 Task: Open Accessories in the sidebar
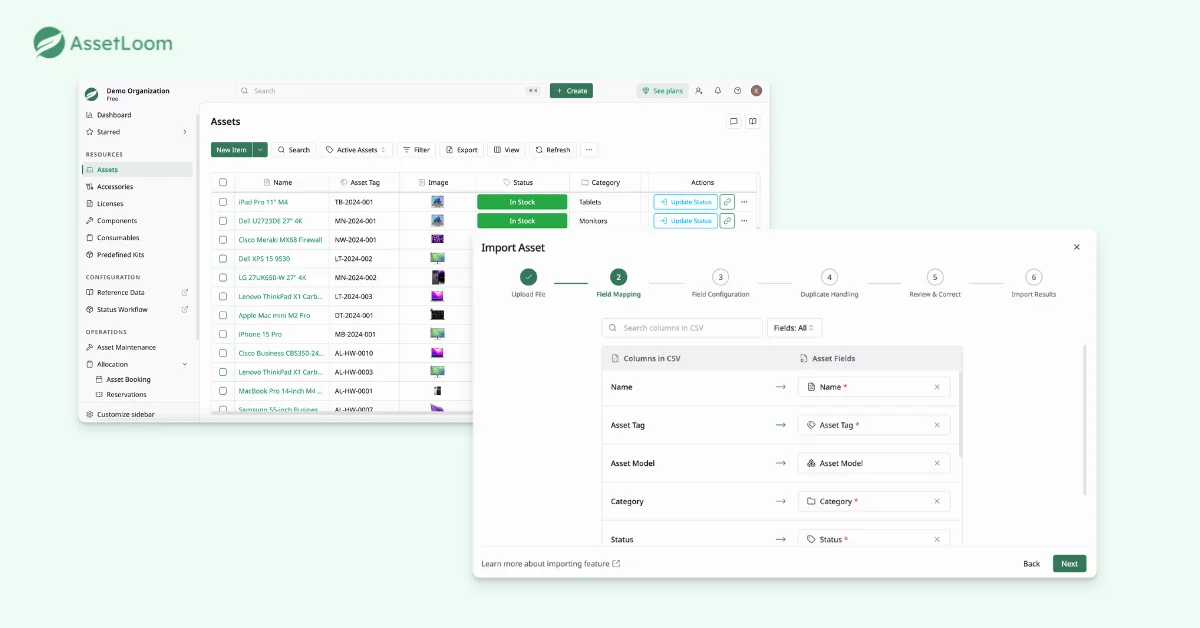[114, 187]
